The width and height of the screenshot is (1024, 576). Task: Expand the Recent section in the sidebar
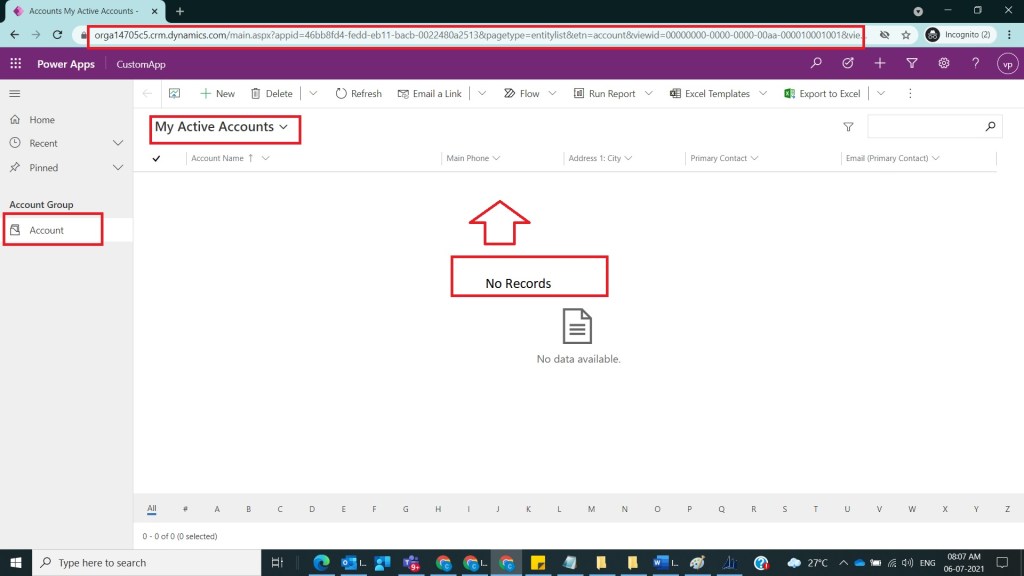coord(118,143)
